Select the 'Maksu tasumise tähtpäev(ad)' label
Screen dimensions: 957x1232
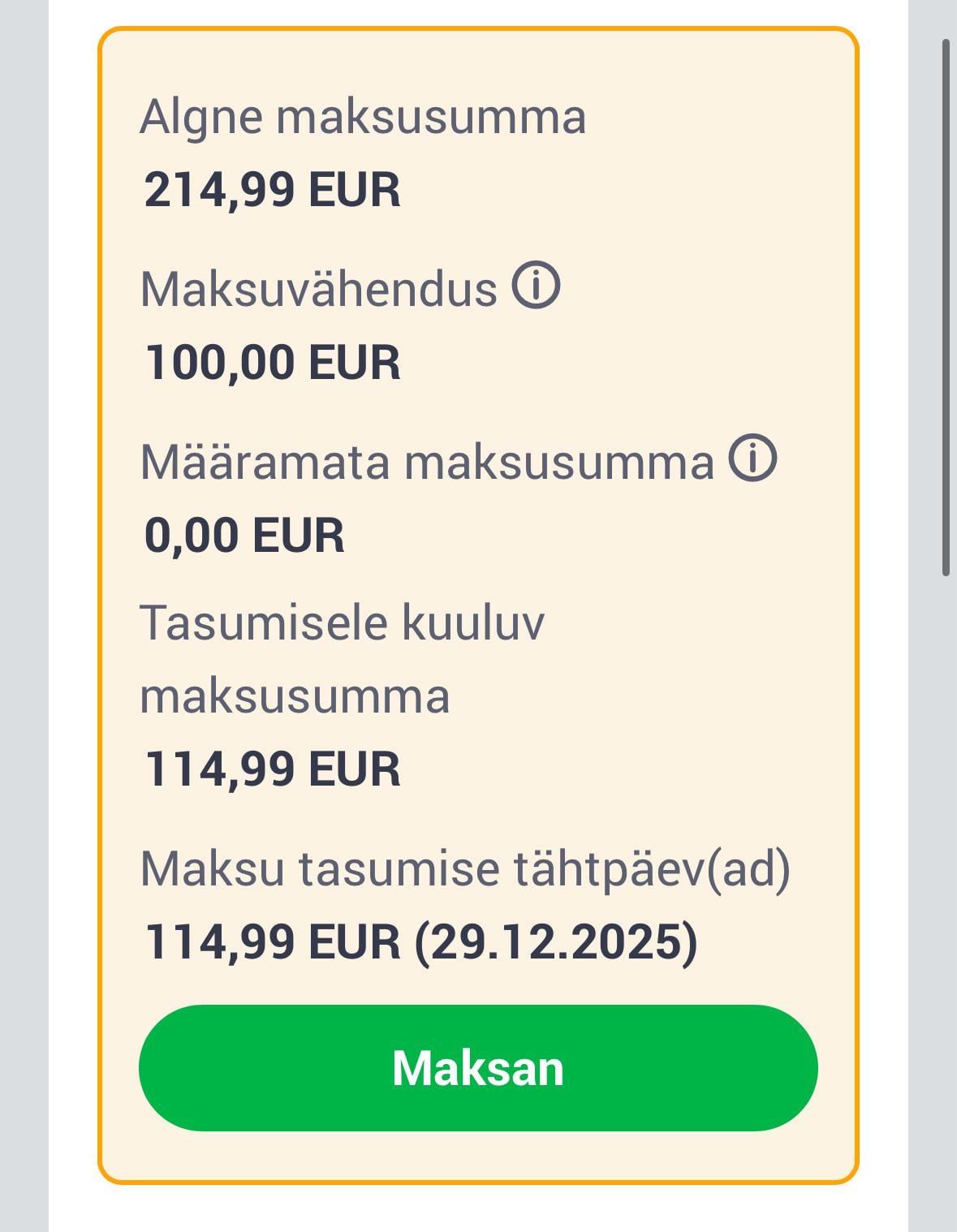465,868
